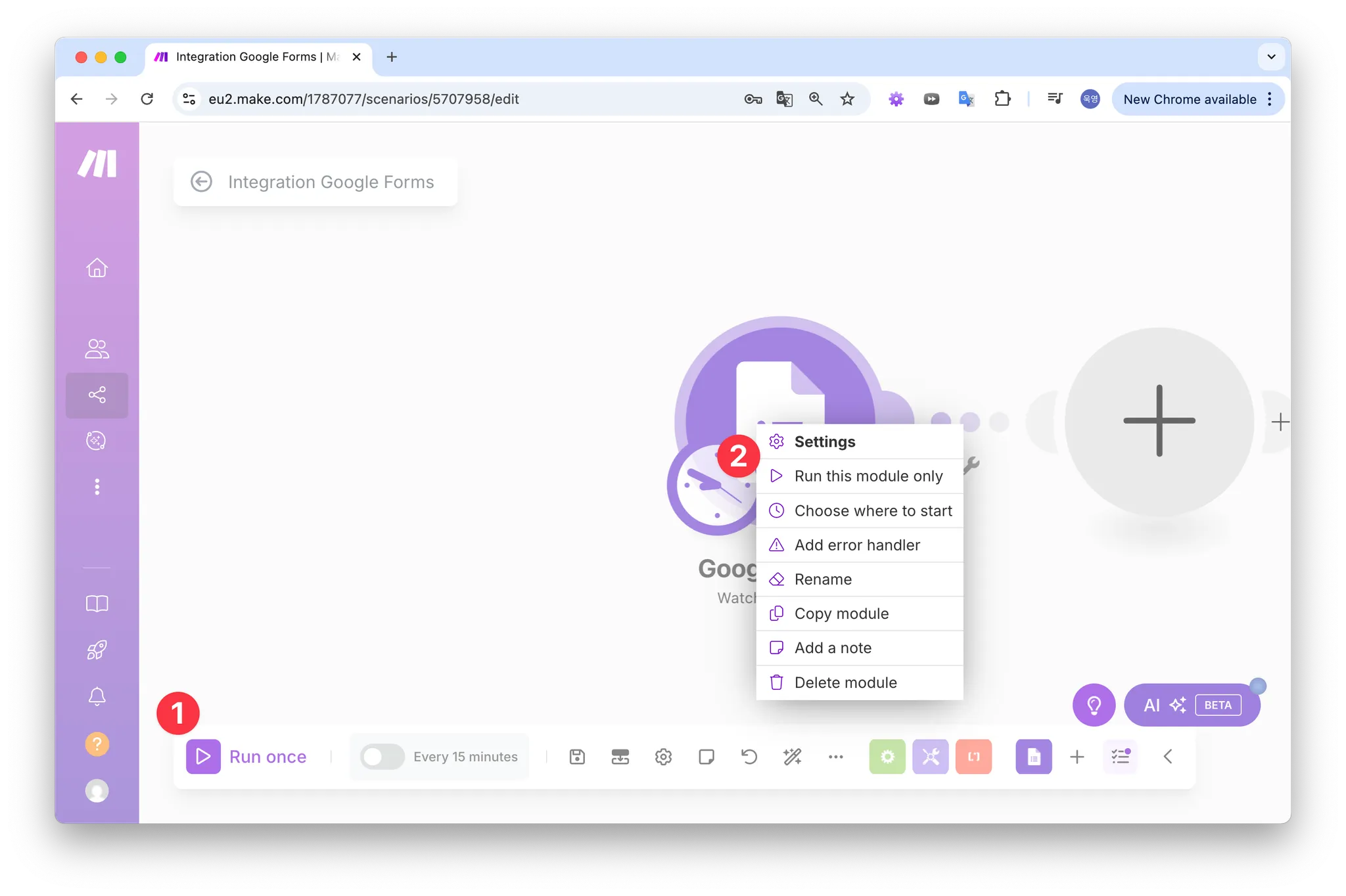View site information icon in address bar

189,99
